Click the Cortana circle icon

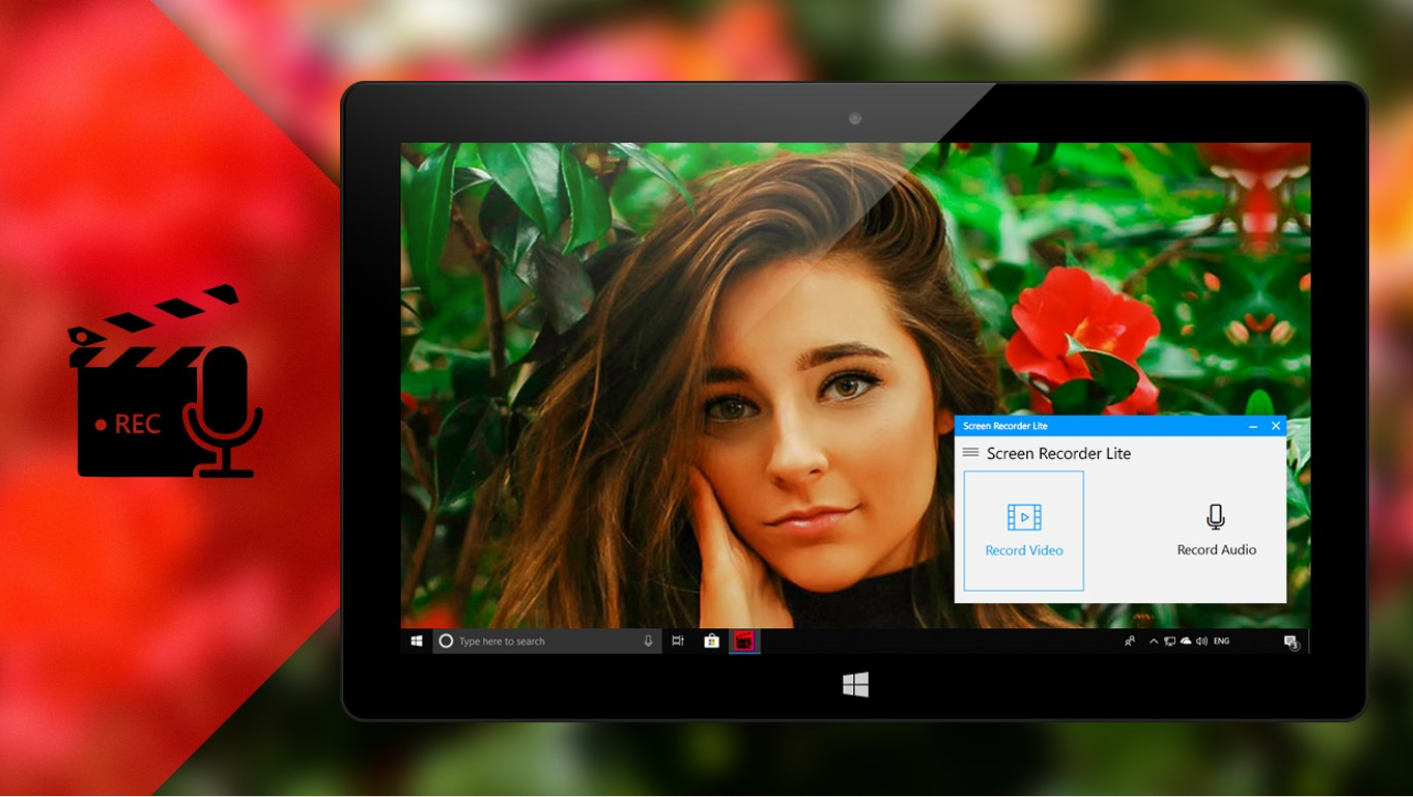click(446, 641)
